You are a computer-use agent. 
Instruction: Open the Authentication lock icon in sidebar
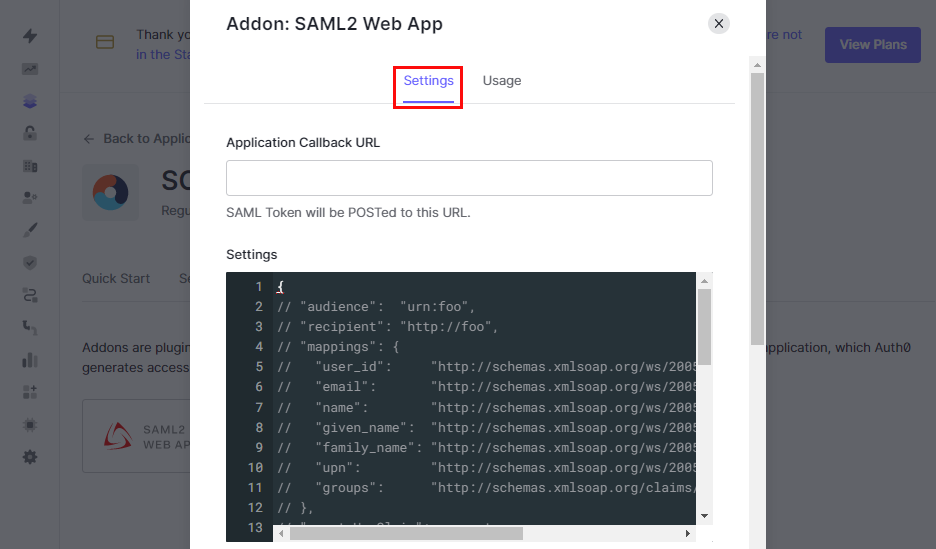click(x=30, y=133)
